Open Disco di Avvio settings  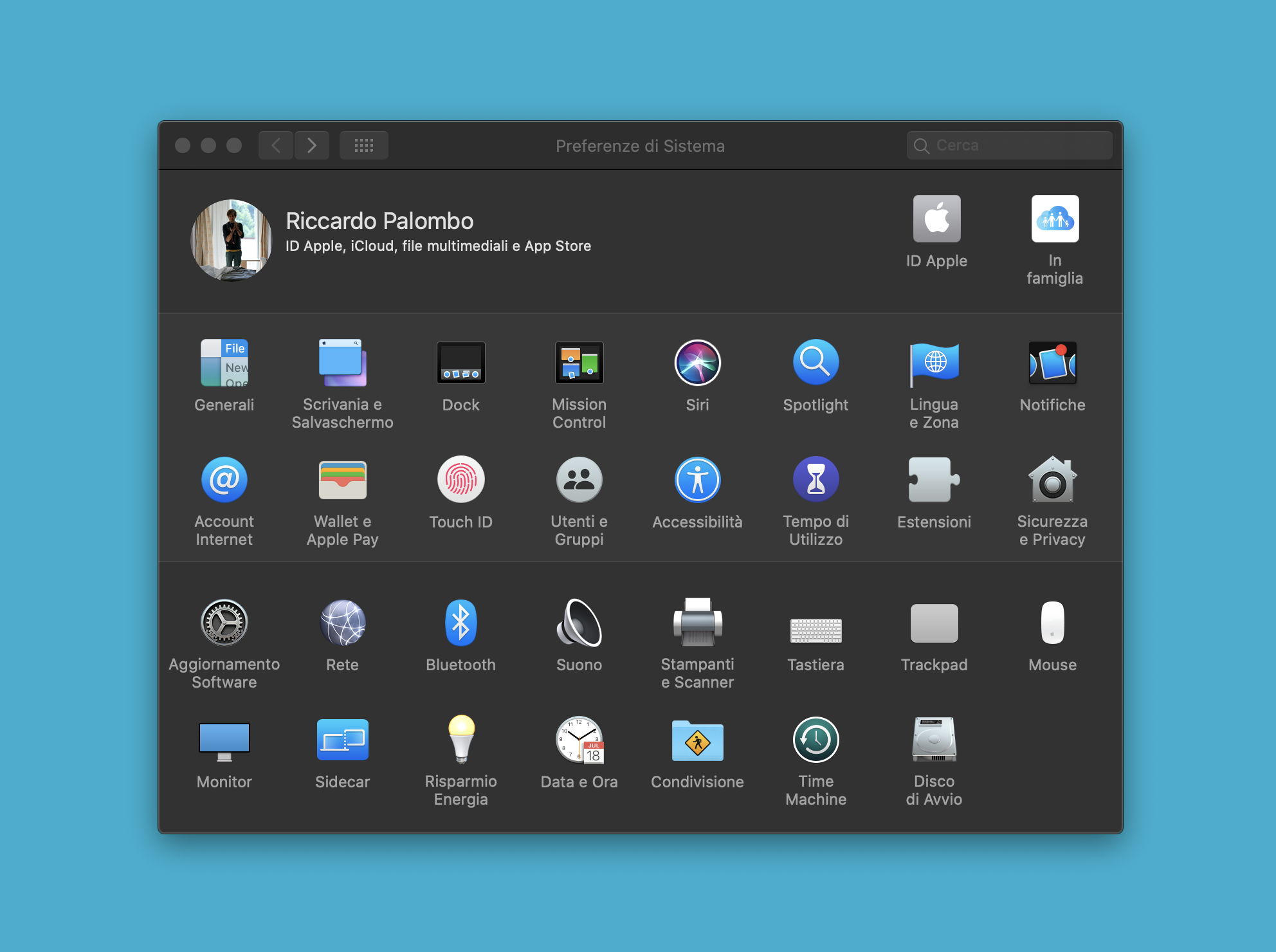pyautogui.click(x=934, y=740)
